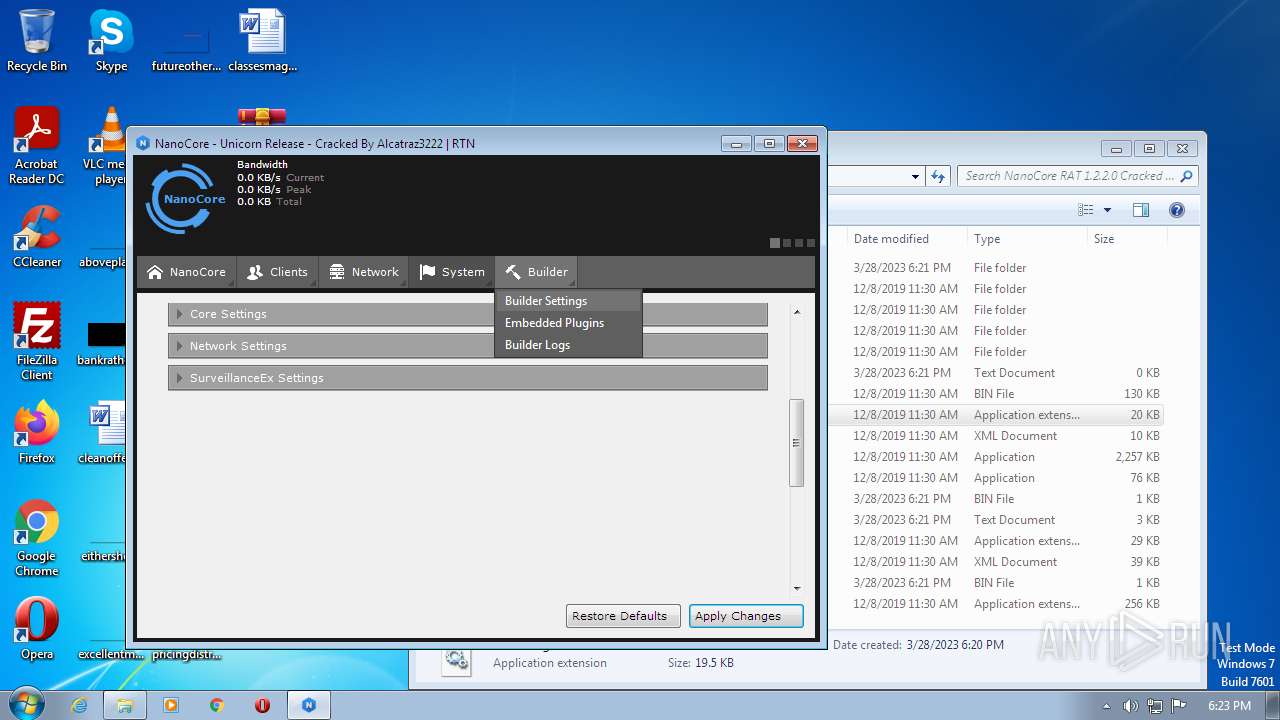
Task: Toggle Explorer preview pane icon
Action: (x=1141, y=210)
